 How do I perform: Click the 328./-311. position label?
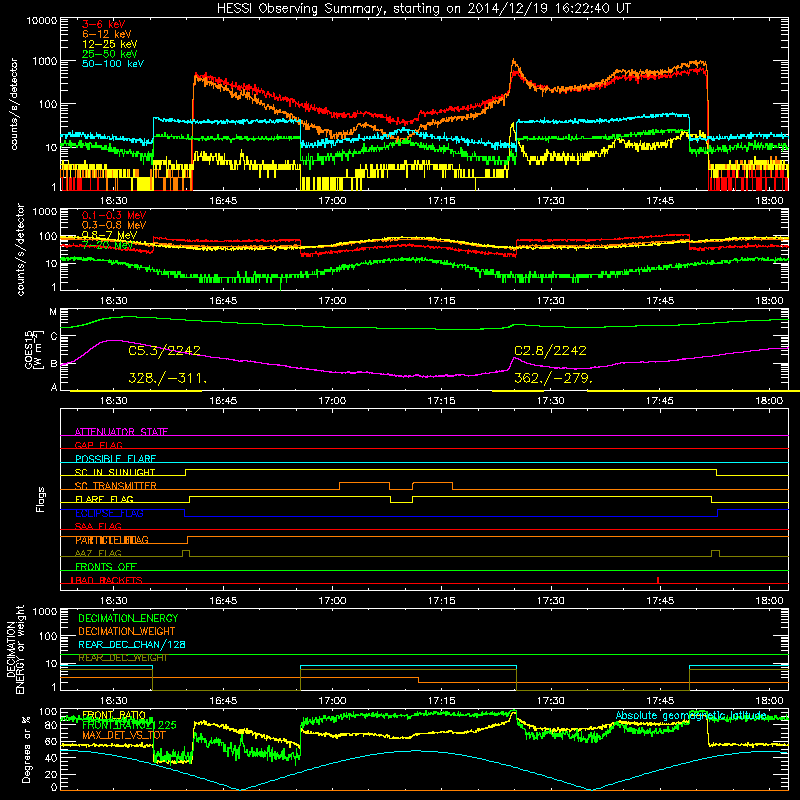(x=167, y=378)
